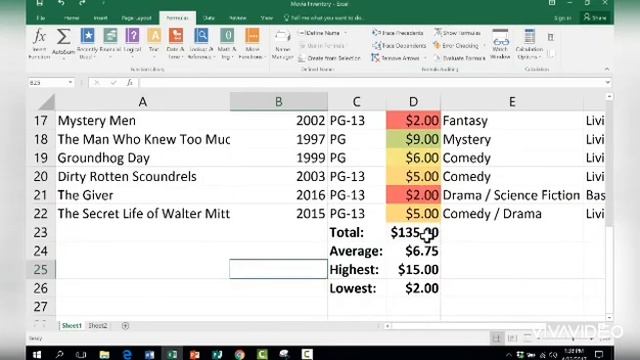Screen dimensions: 640x360
Task: Open the Define Name dropdown arrow
Action: (346, 33)
